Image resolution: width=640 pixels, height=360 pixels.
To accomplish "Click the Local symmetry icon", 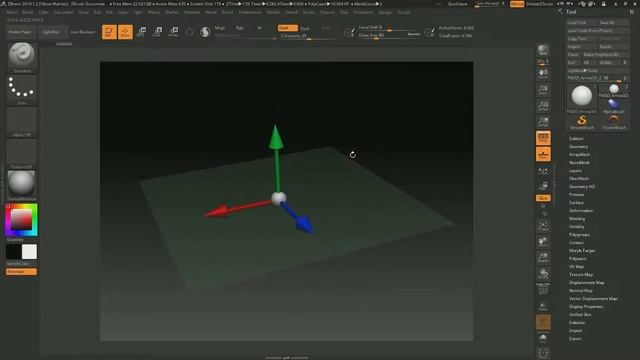I will tap(543, 171).
